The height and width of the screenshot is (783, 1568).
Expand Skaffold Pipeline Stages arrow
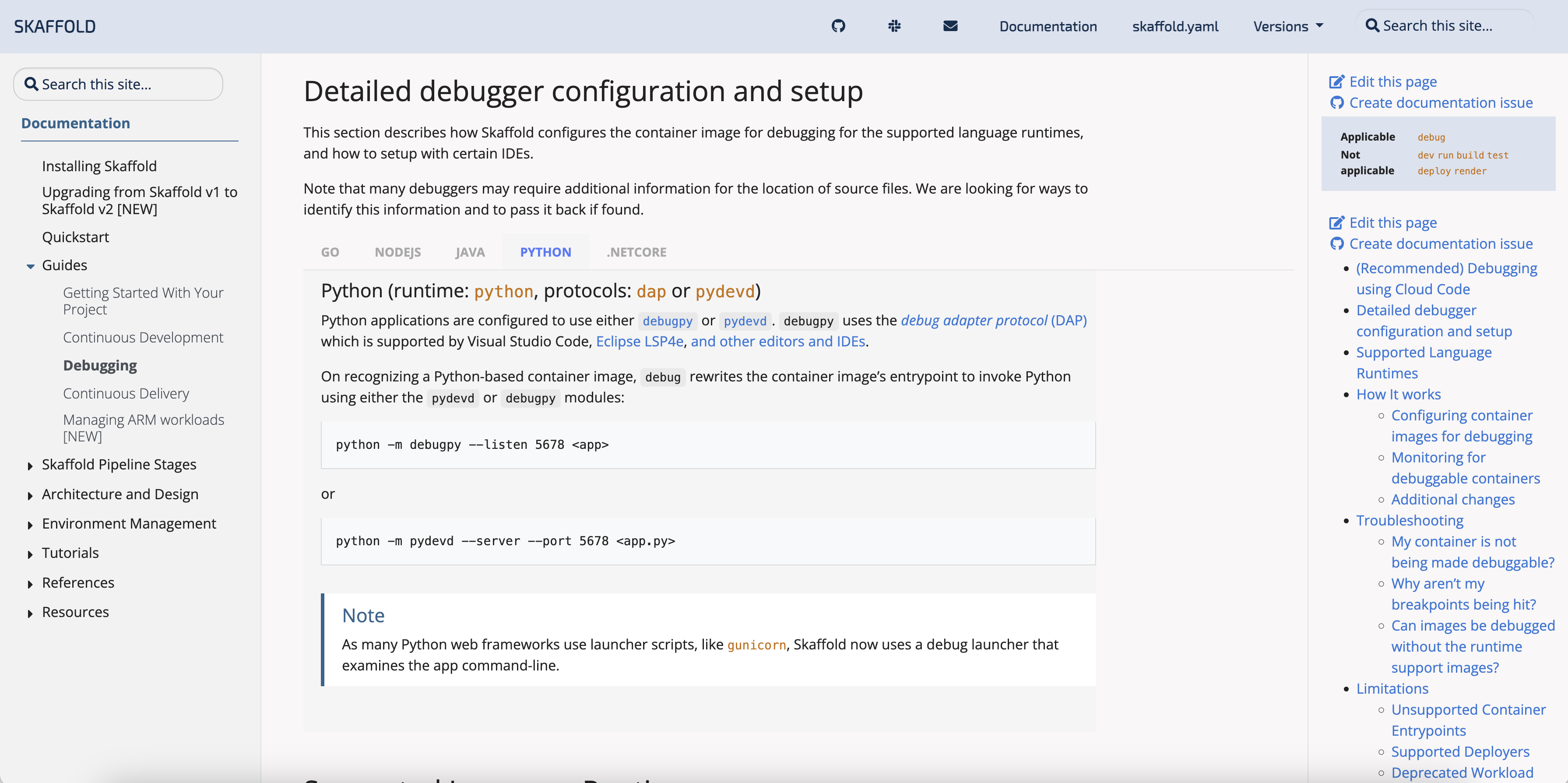(x=31, y=466)
